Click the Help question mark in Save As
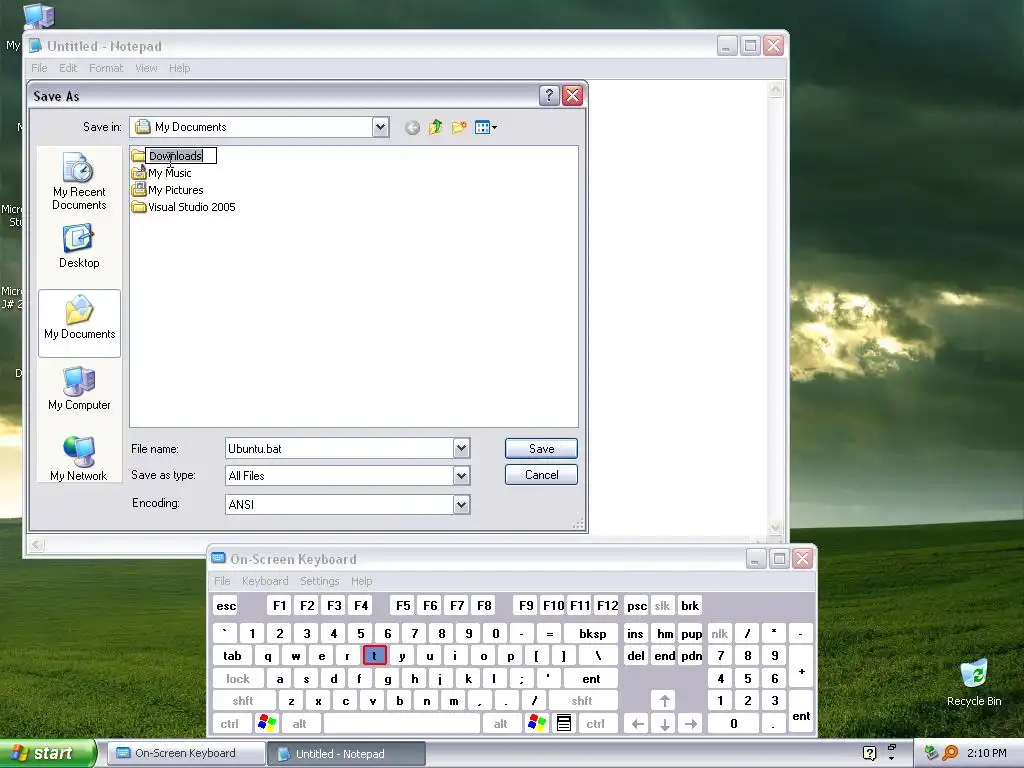Screen dimensions: 1024x768 (549, 95)
